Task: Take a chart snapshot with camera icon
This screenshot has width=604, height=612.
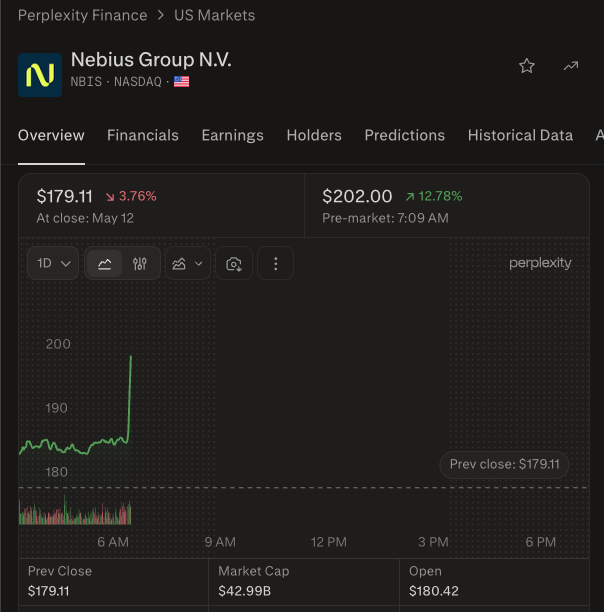Action: pyautogui.click(x=234, y=264)
